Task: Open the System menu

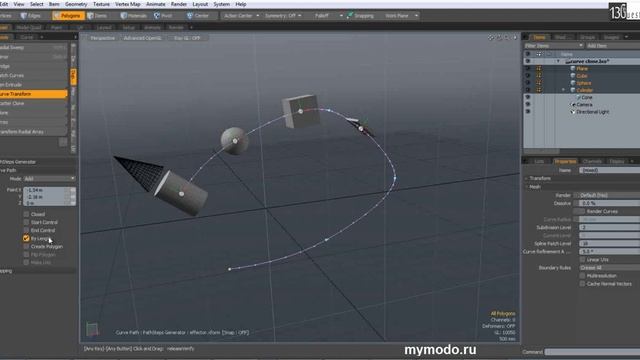Action: pos(221,4)
